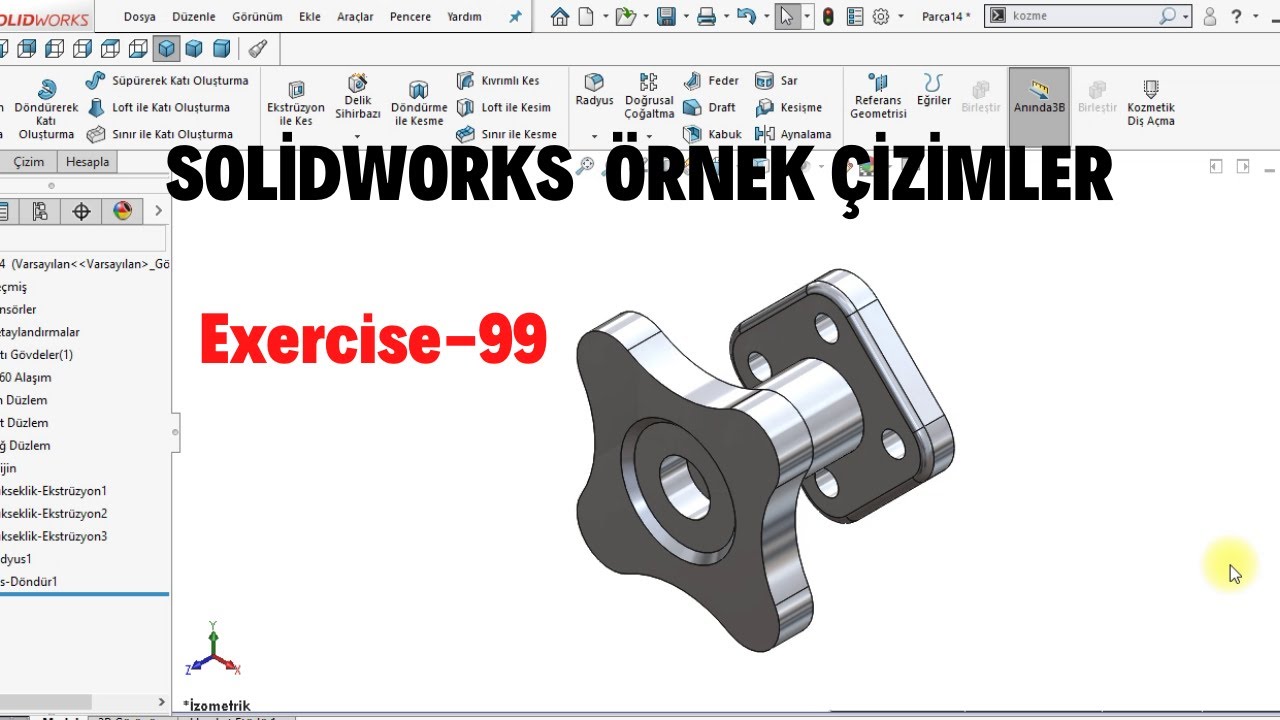The height and width of the screenshot is (720, 1280).
Task: Click the search magnifier icon
Action: (1168, 16)
